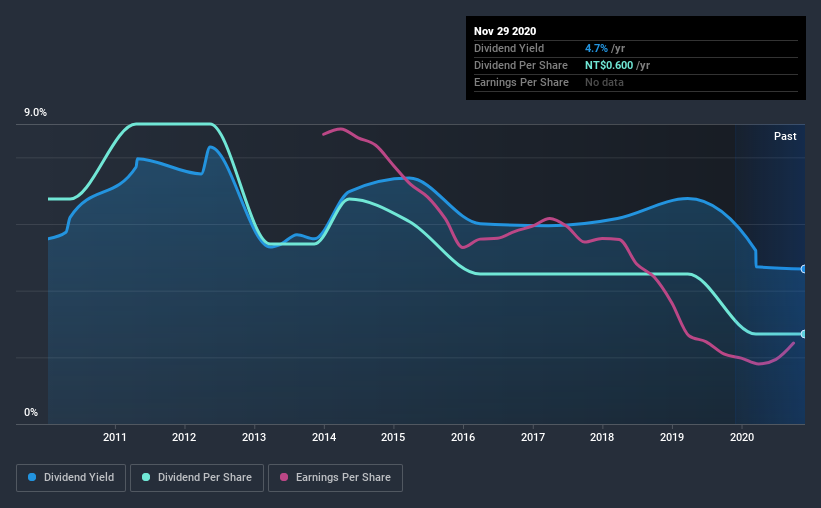Click the 2020 x-axis label
The width and height of the screenshot is (821, 508).
(742, 437)
